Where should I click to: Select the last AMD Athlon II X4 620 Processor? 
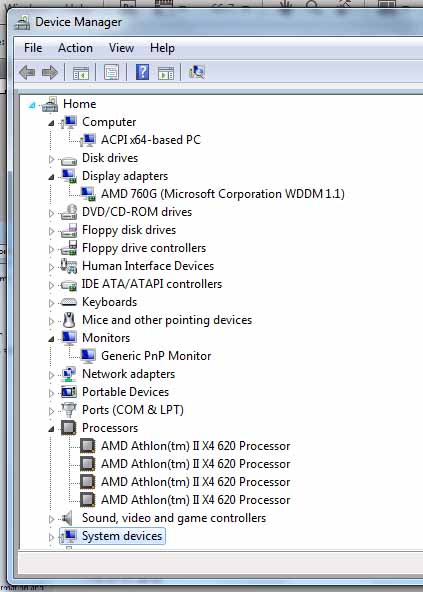pyautogui.click(x=196, y=500)
